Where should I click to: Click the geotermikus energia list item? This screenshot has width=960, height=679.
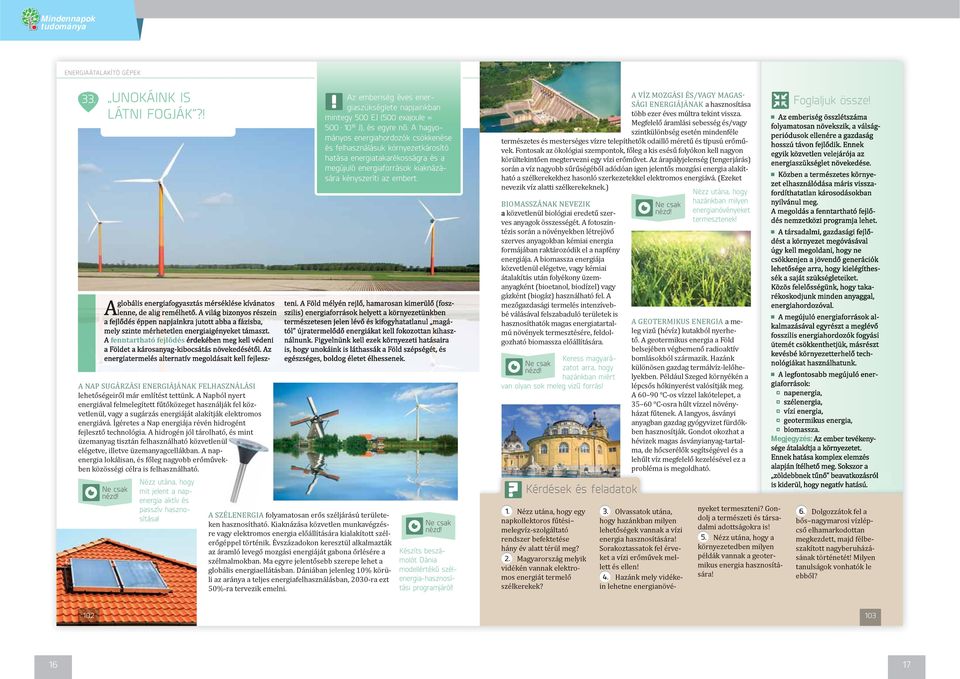pos(817,421)
